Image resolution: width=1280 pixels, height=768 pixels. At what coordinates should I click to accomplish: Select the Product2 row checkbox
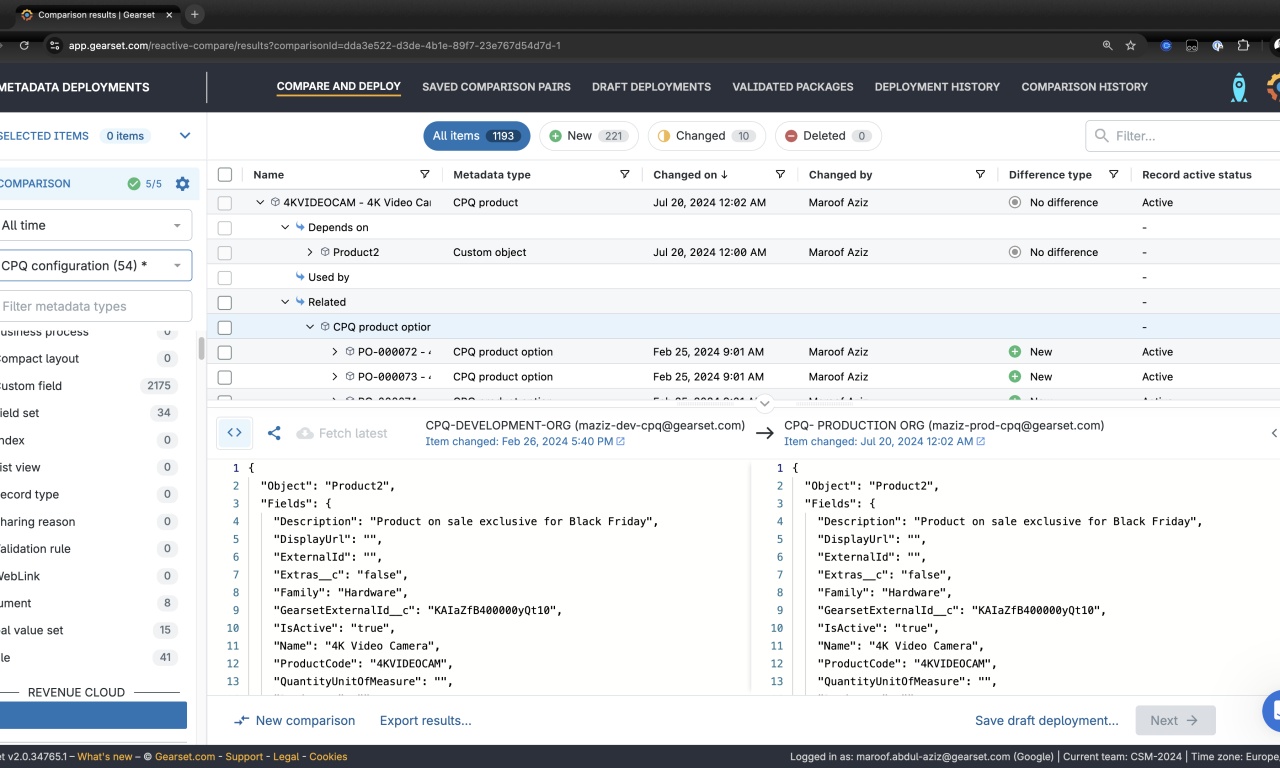tap(225, 253)
